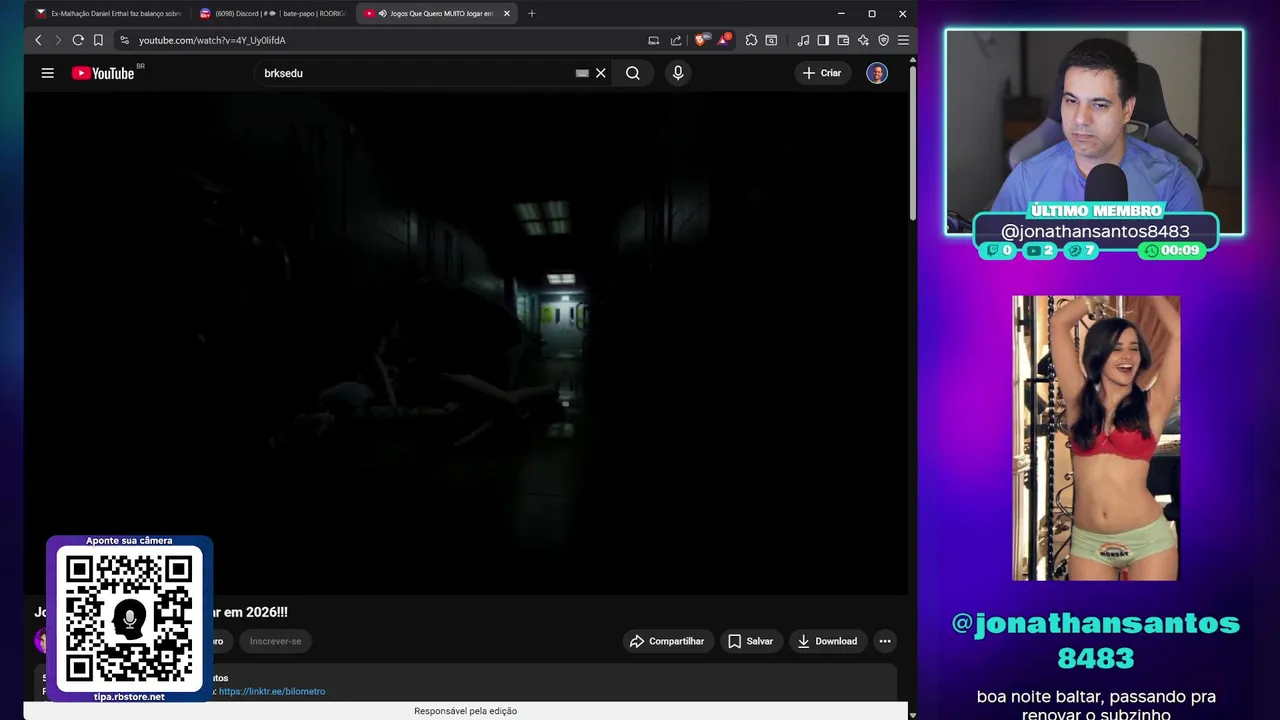Select the Jogos Que Quero MUITO Jogar tab
Viewport: 1280px width, 720px height.
436,14
